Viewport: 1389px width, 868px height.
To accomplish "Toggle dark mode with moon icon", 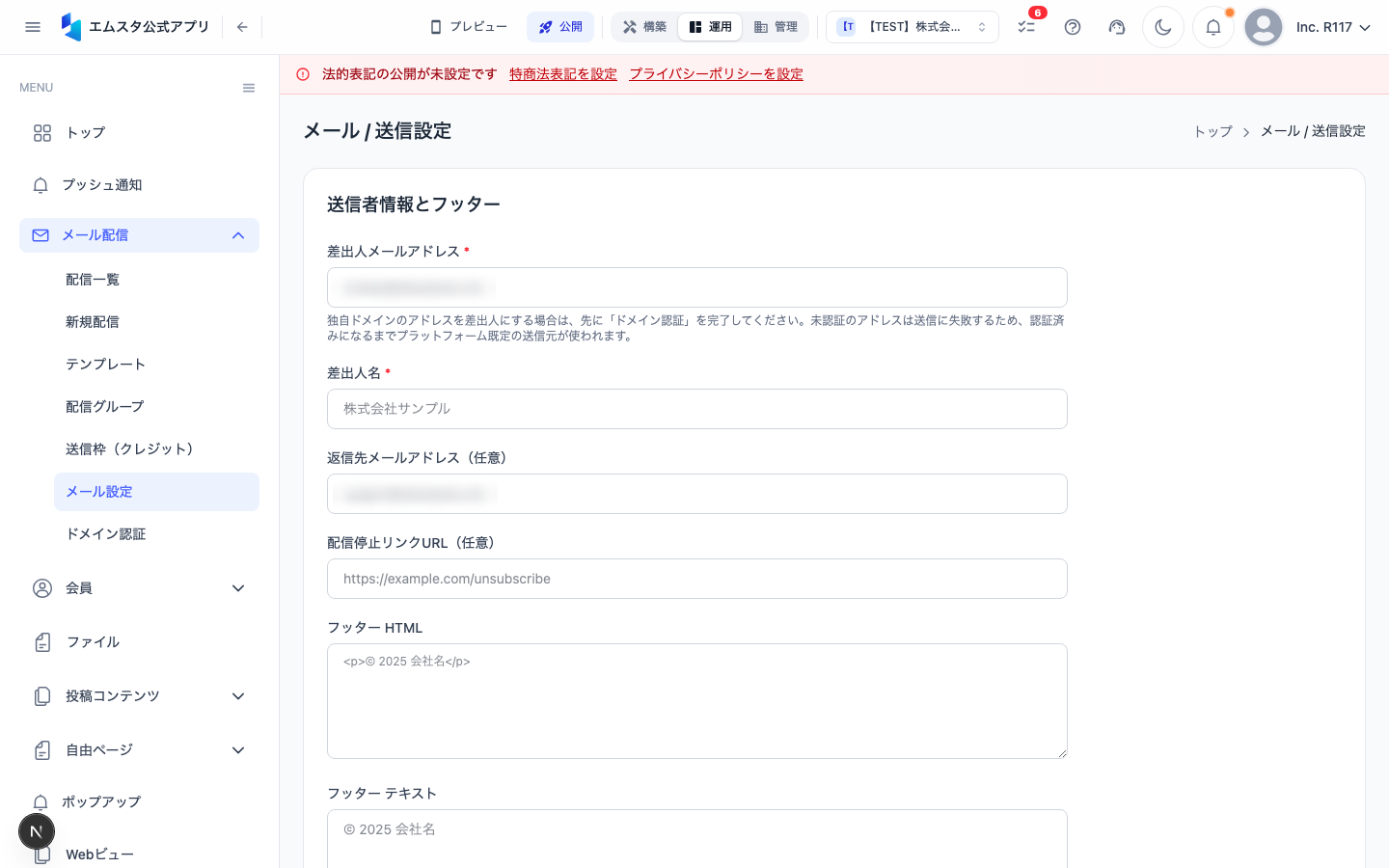I will (1163, 27).
